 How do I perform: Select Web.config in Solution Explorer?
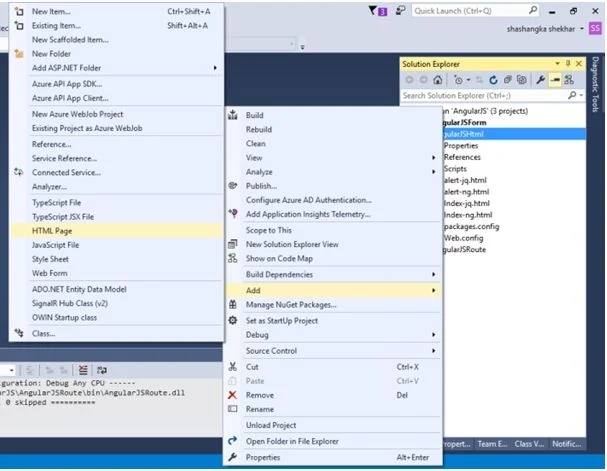coord(463,238)
